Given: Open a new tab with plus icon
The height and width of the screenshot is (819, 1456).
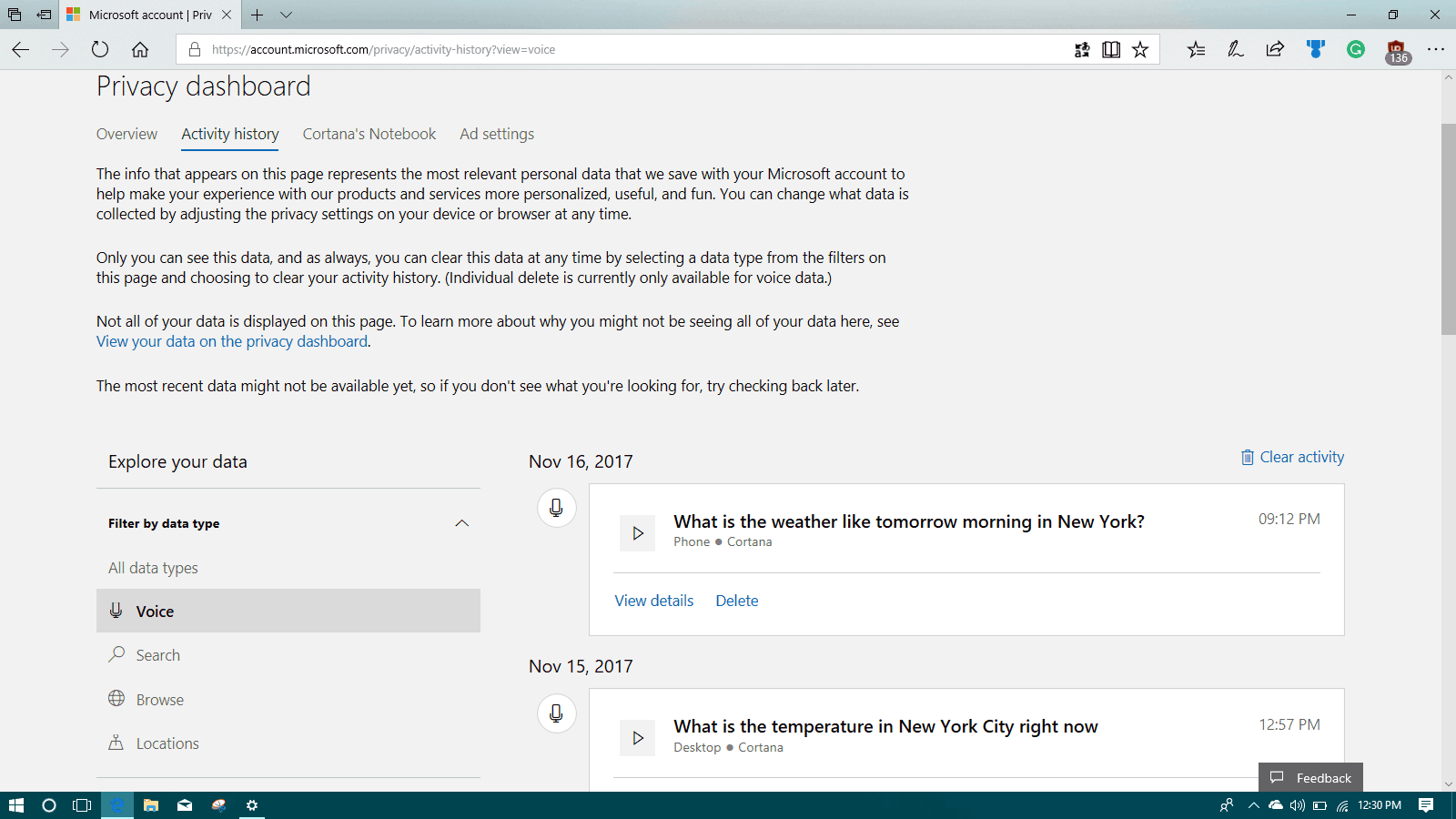Looking at the screenshot, I should pyautogui.click(x=258, y=15).
